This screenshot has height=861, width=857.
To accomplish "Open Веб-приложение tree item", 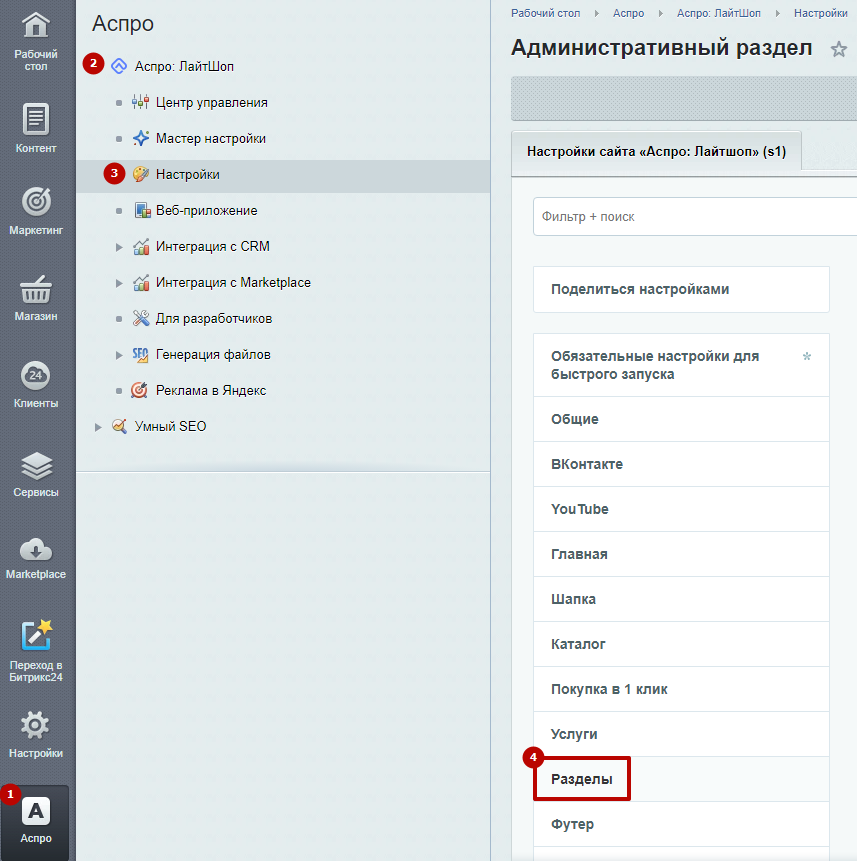I will coord(206,210).
